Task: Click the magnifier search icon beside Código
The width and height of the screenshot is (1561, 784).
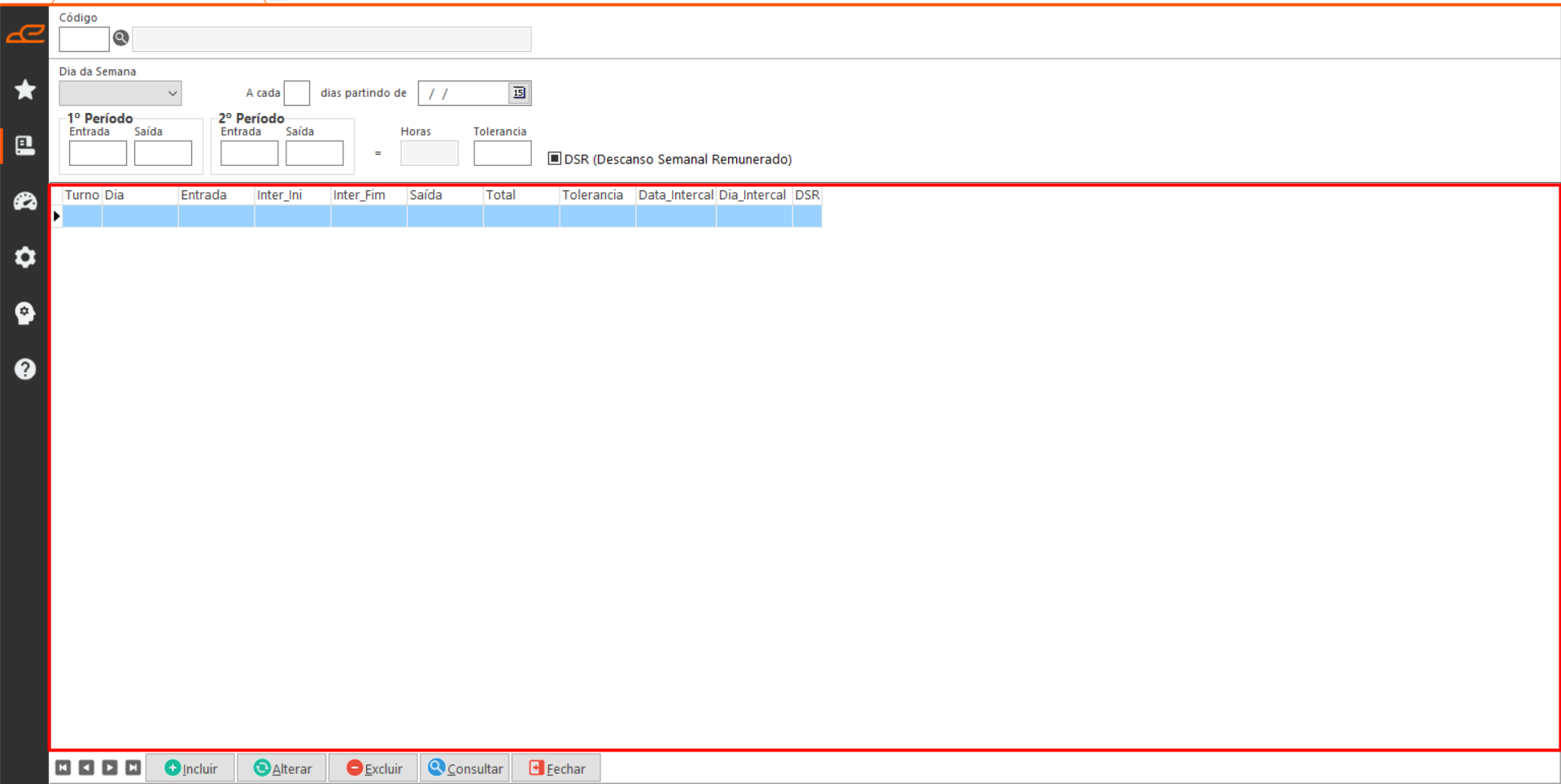Action: (121, 38)
